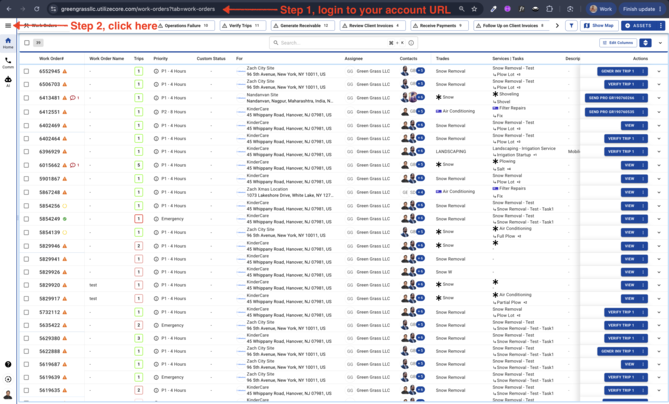The height and width of the screenshot is (404, 669).
Task: Click the green status dot on order 5854249
Action: pyautogui.click(x=65, y=219)
